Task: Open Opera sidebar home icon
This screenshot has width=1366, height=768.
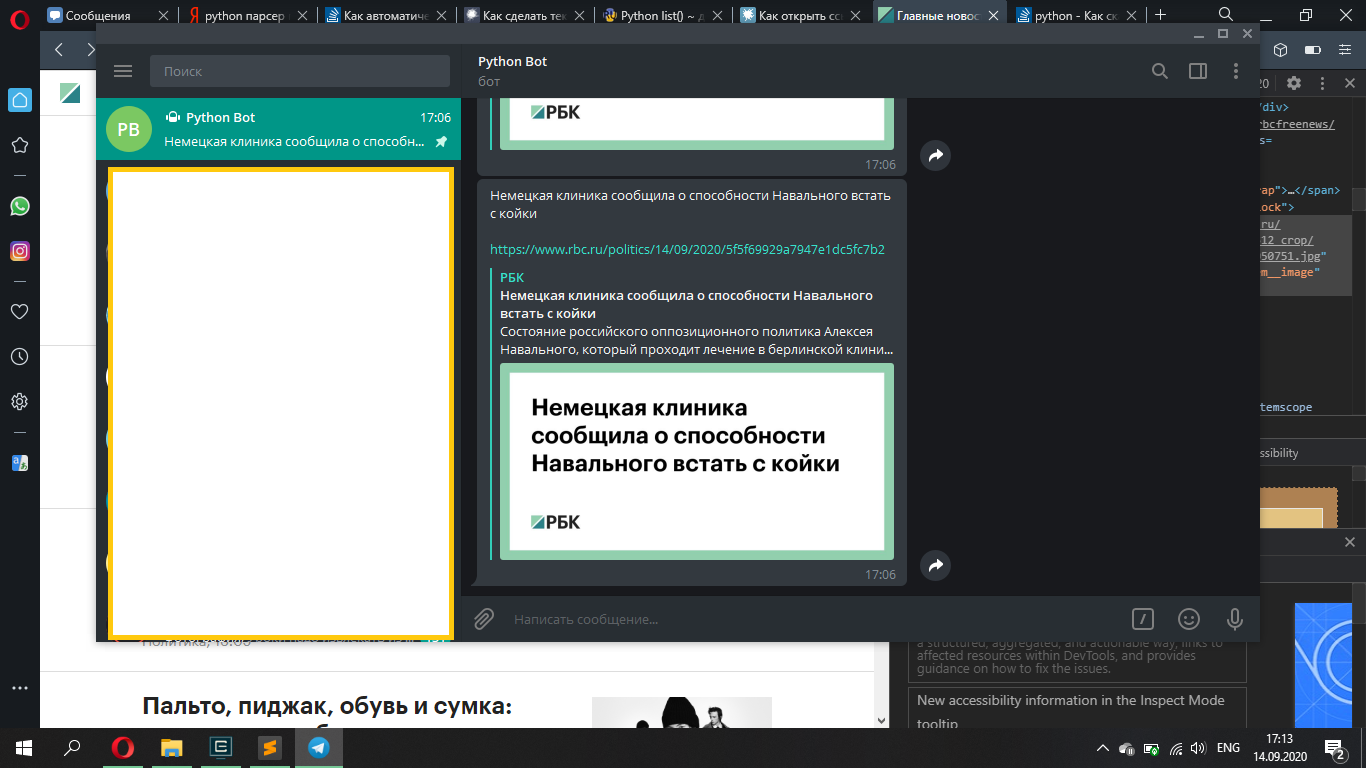Action: (x=19, y=99)
